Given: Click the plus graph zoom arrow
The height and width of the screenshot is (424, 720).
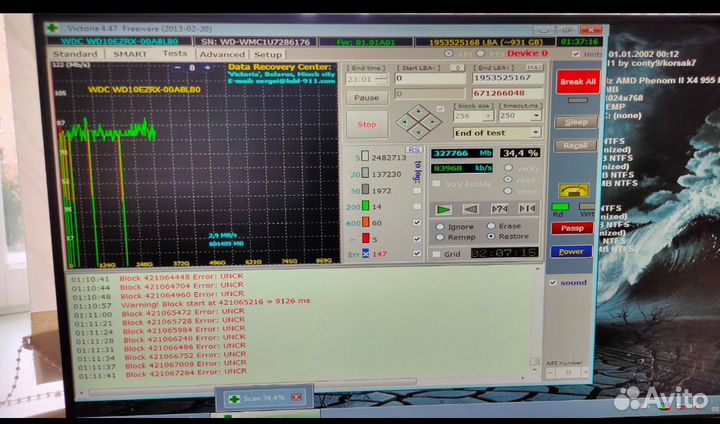Looking at the screenshot, I should click(207, 69).
